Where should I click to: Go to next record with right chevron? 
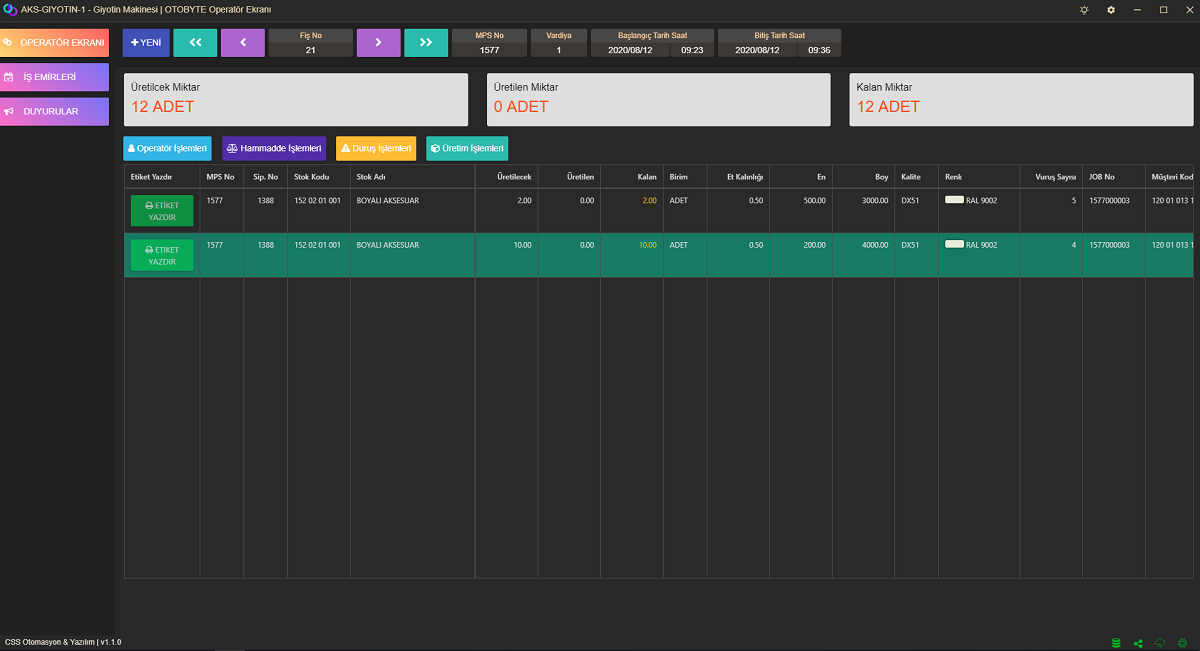pos(378,42)
